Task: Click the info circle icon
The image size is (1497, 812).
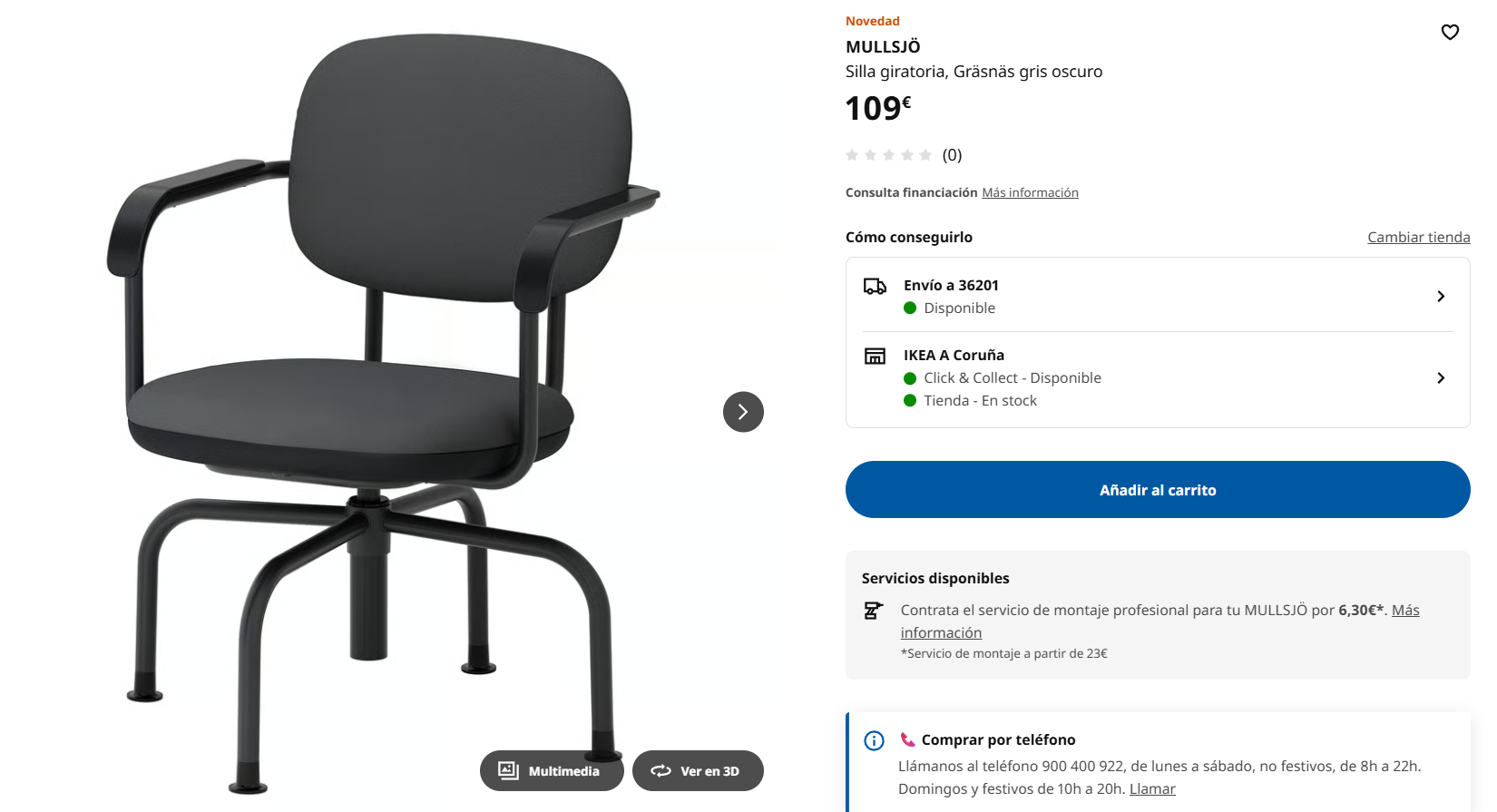Action: (x=874, y=740)
